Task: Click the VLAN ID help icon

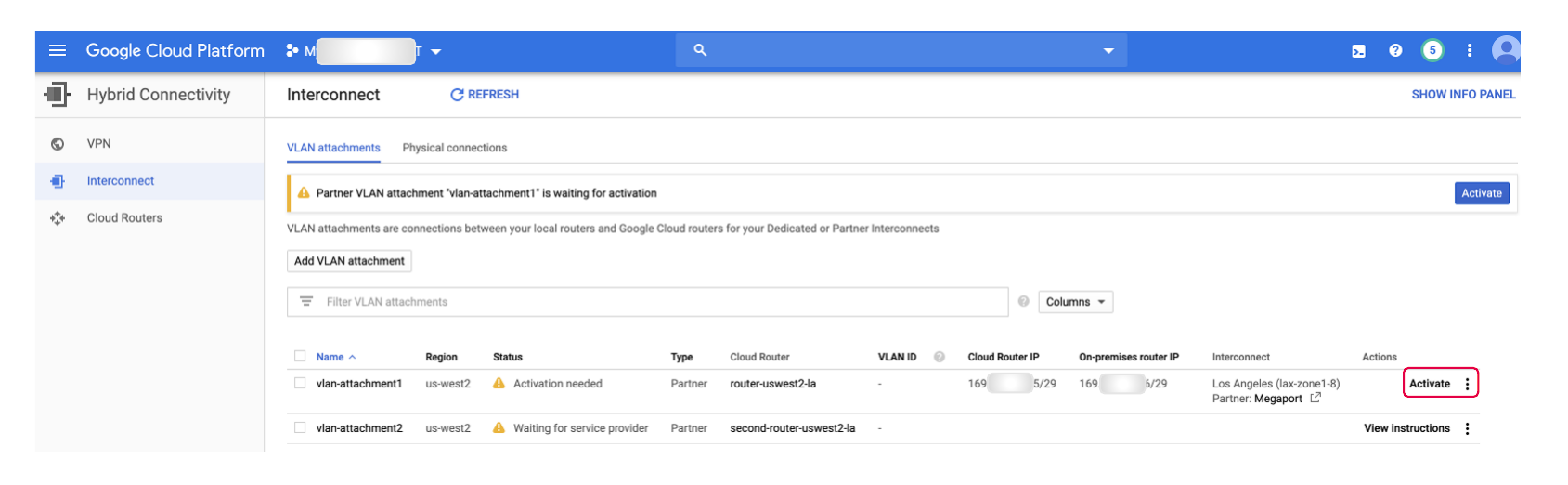Action: point(940,357)
